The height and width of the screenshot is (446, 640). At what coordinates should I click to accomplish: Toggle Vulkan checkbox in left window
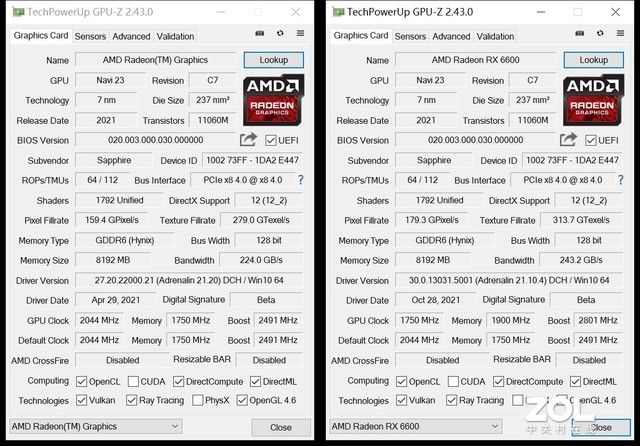click(x=81, y=400)
